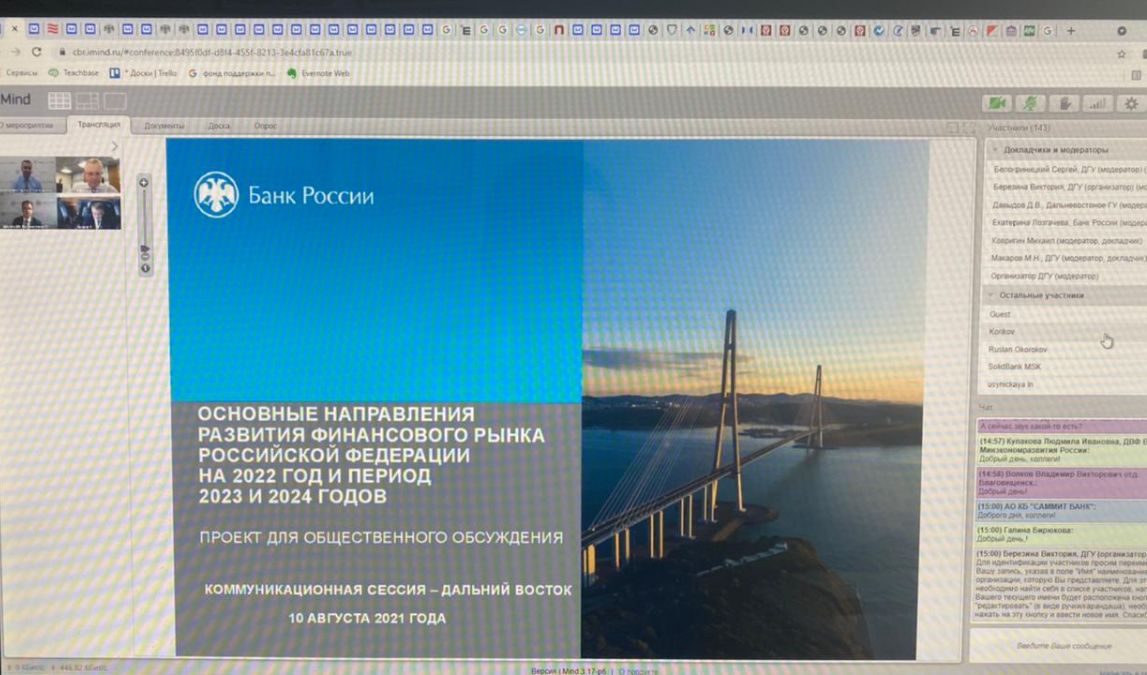This screenshot has height=675, width=1147.
Task: Collapse the Остальные участники group
Action: pyautogui.click(x=991, y=295)
